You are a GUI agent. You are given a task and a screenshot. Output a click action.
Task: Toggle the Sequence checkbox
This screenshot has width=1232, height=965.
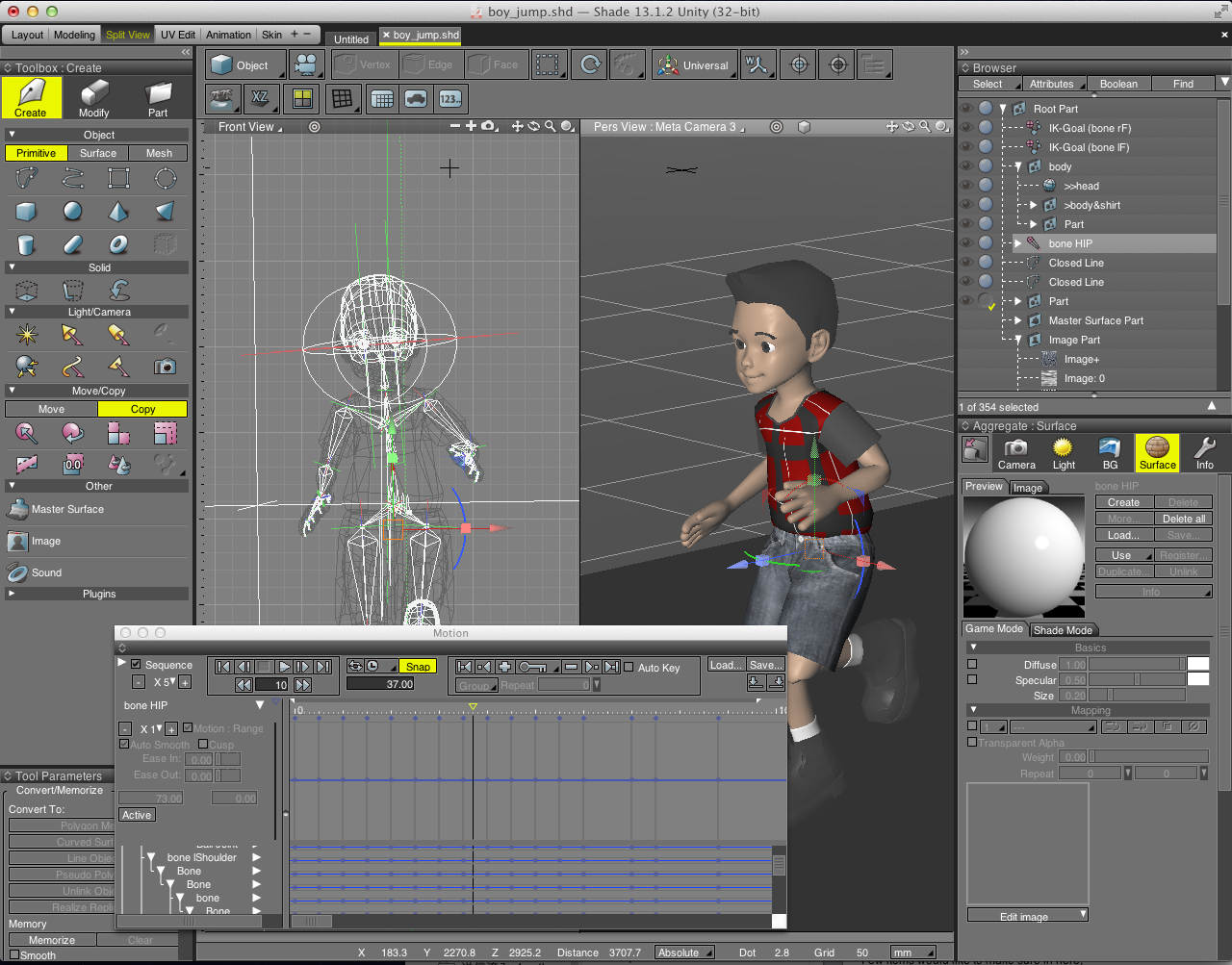[x=136, y=665]
